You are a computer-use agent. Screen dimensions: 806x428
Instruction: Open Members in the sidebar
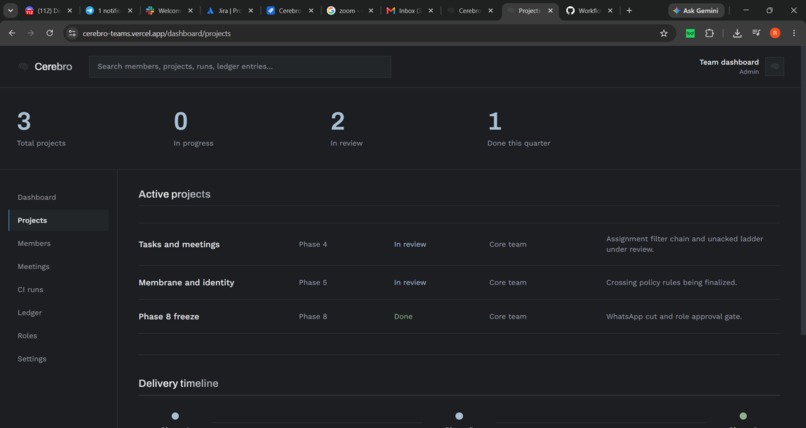34,244
